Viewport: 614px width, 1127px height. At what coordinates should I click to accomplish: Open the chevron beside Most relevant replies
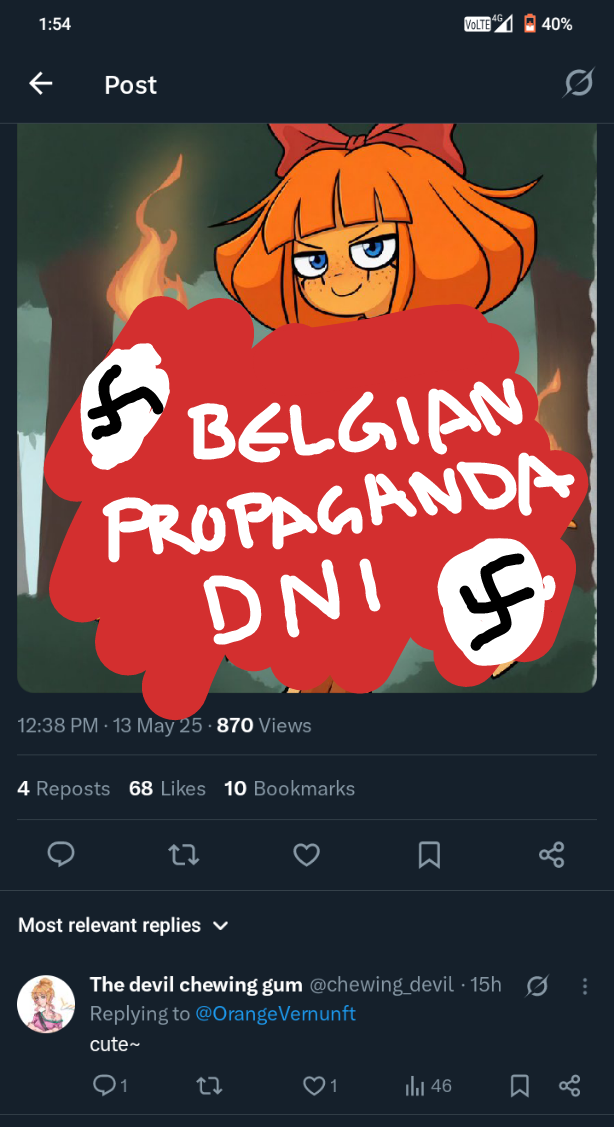tap(221, 926)
